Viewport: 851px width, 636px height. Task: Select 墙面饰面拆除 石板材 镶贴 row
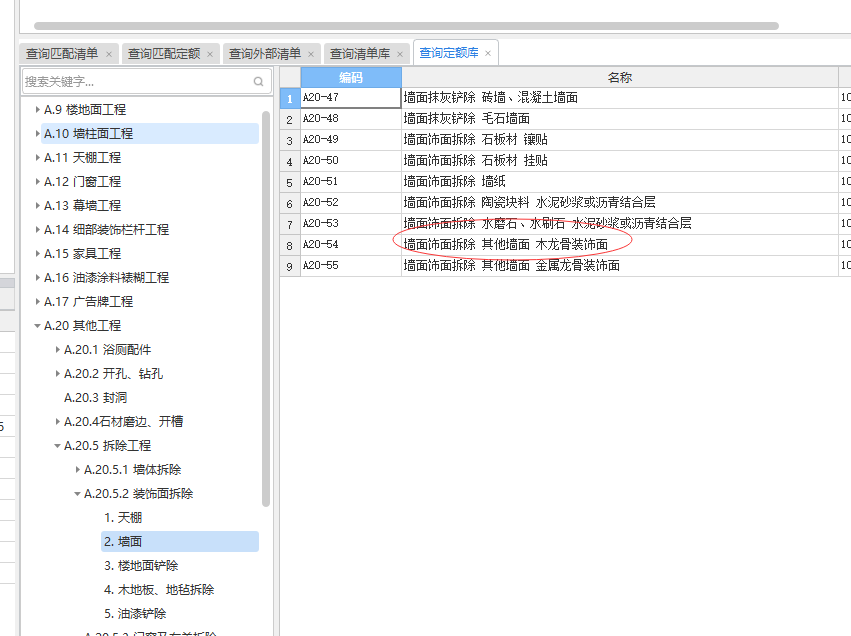[620, 139]
